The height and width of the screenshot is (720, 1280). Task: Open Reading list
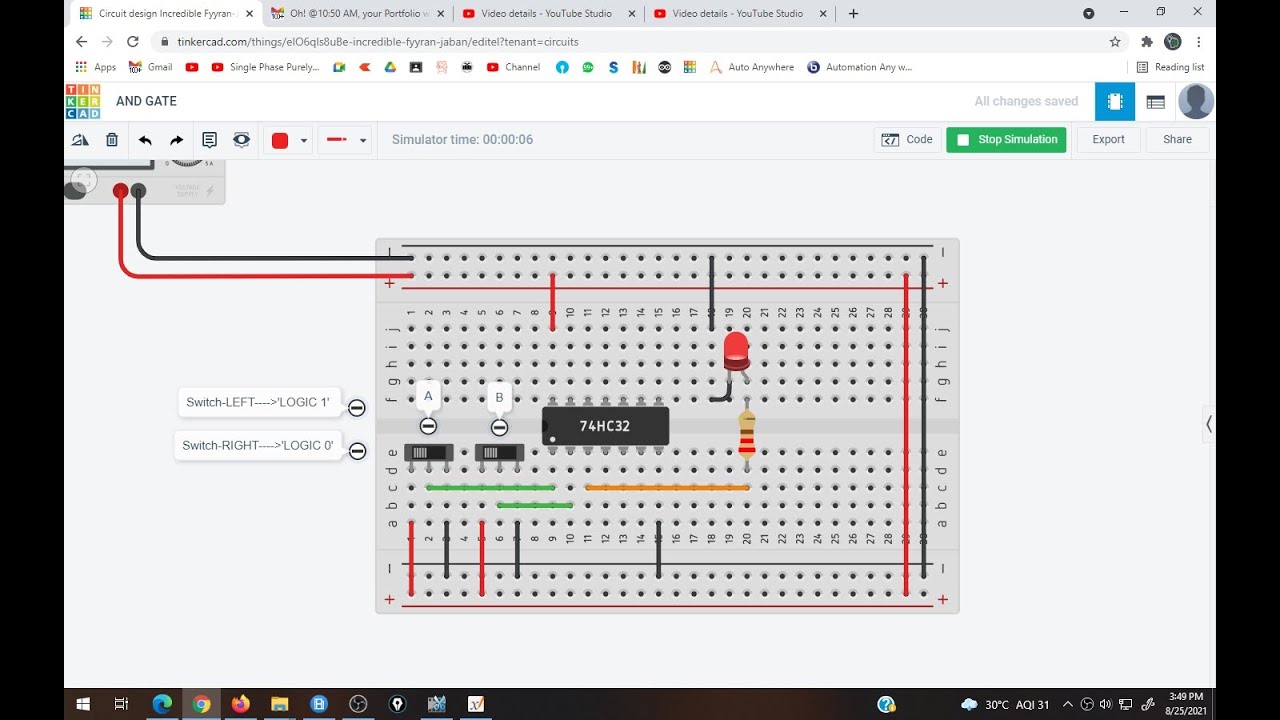1171,67
